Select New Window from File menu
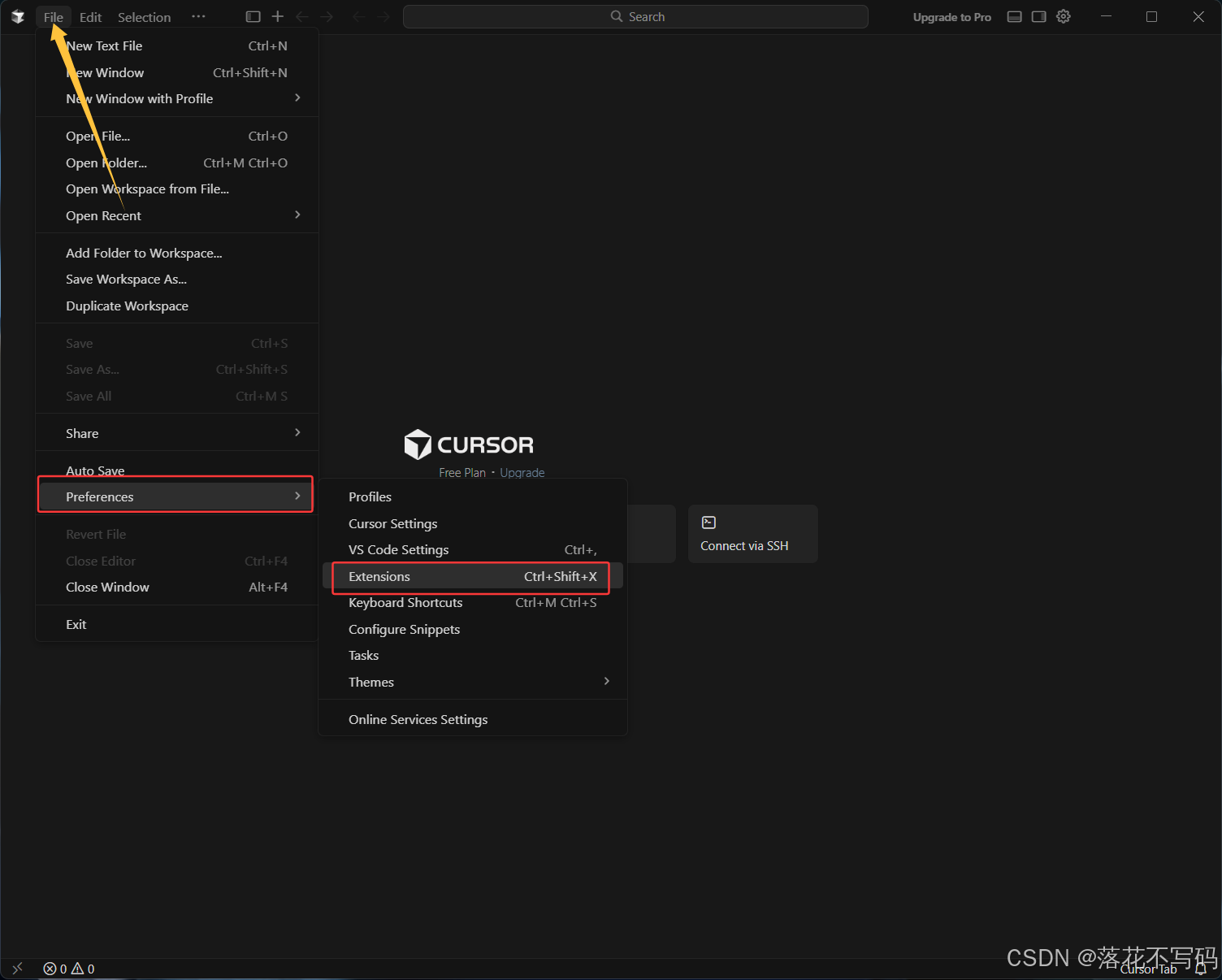Image resolution: width=1222 pixels, height=980 pixels. [177, 72]
